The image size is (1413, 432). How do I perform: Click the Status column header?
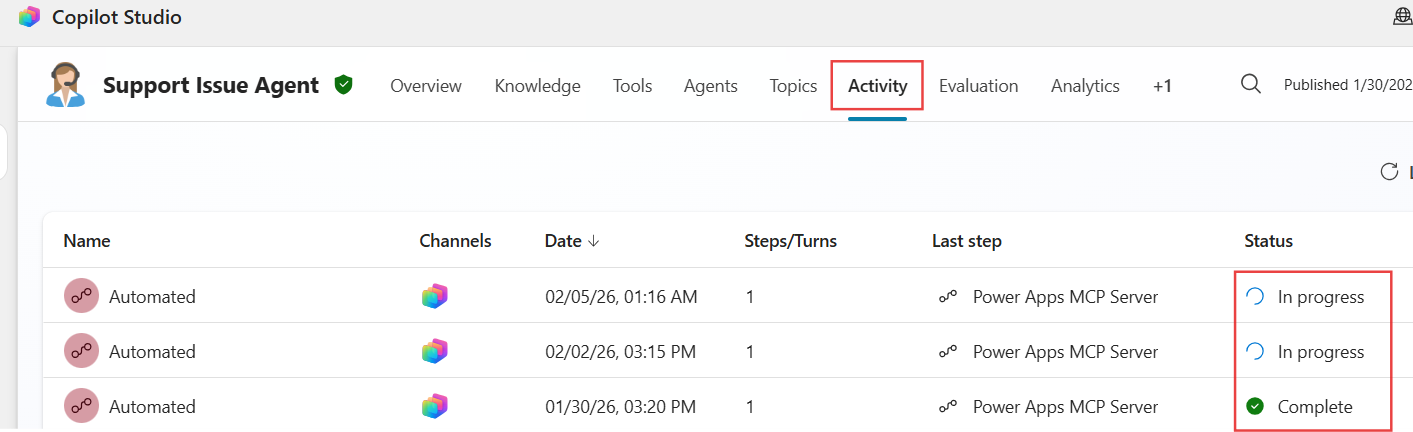[1268, 241]
